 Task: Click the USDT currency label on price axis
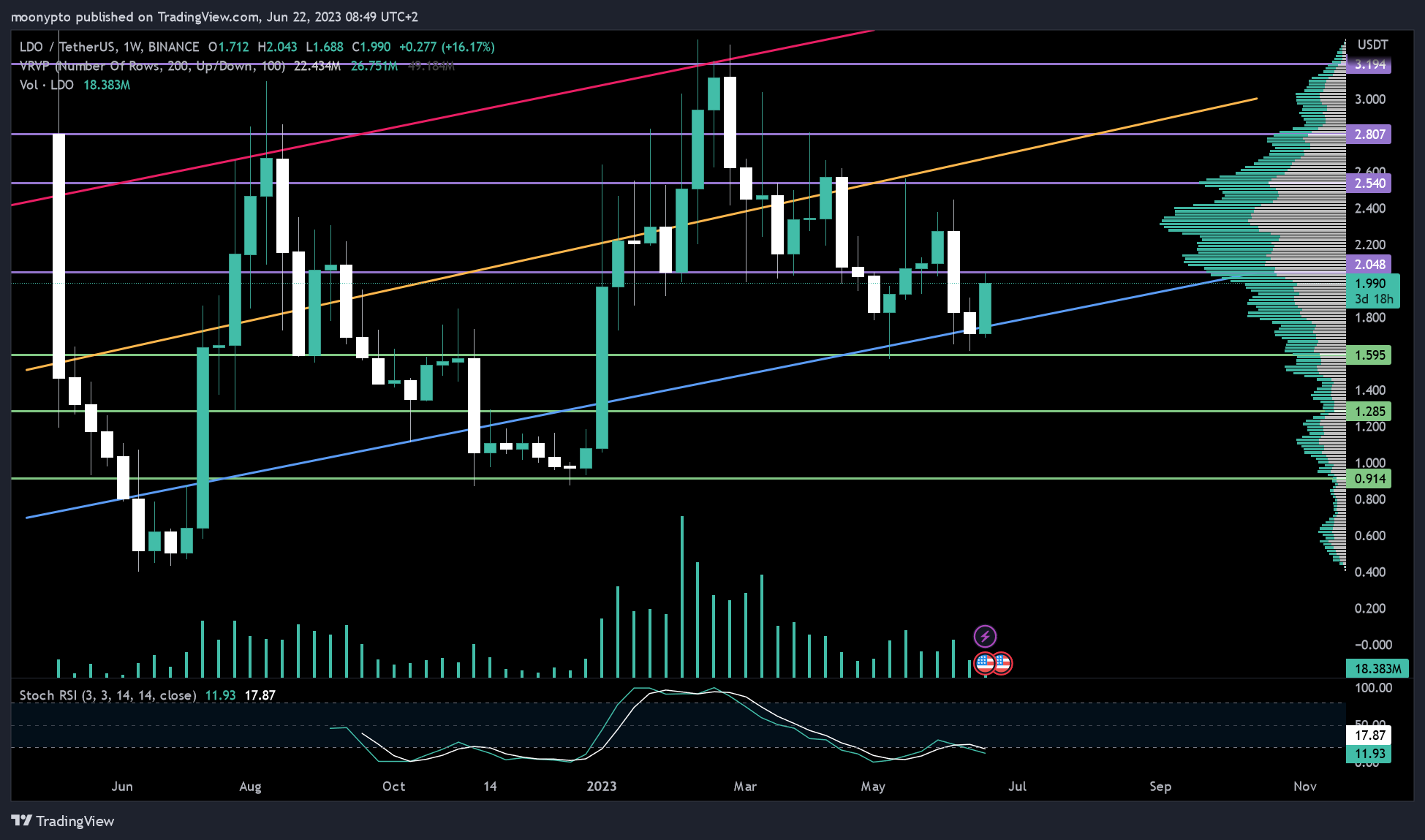(x=1372, y=45)
